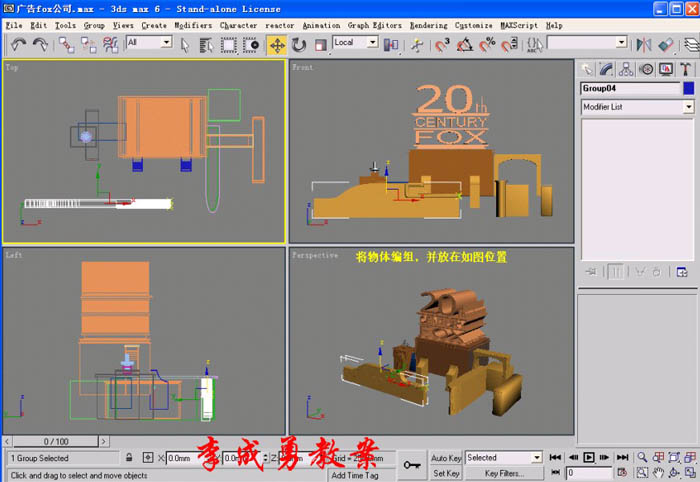Viewport: 700px width, 482px height.
Task: Click the large Set Keys key icon
Action: (412, 465)
